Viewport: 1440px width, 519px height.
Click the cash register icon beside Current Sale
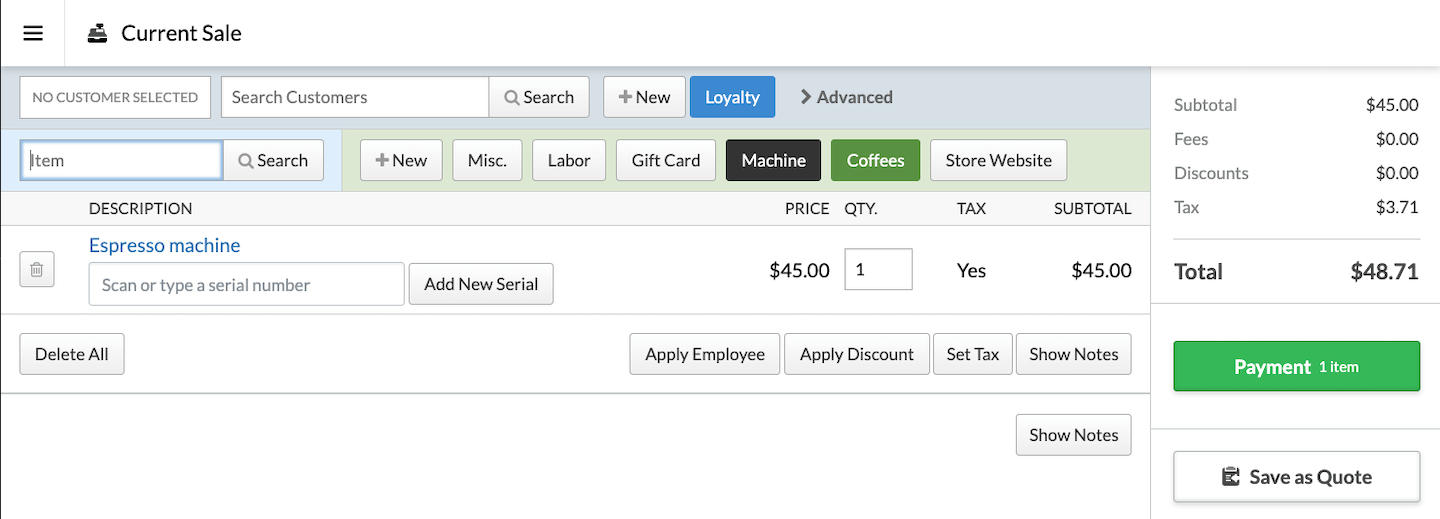pos(97,33)
